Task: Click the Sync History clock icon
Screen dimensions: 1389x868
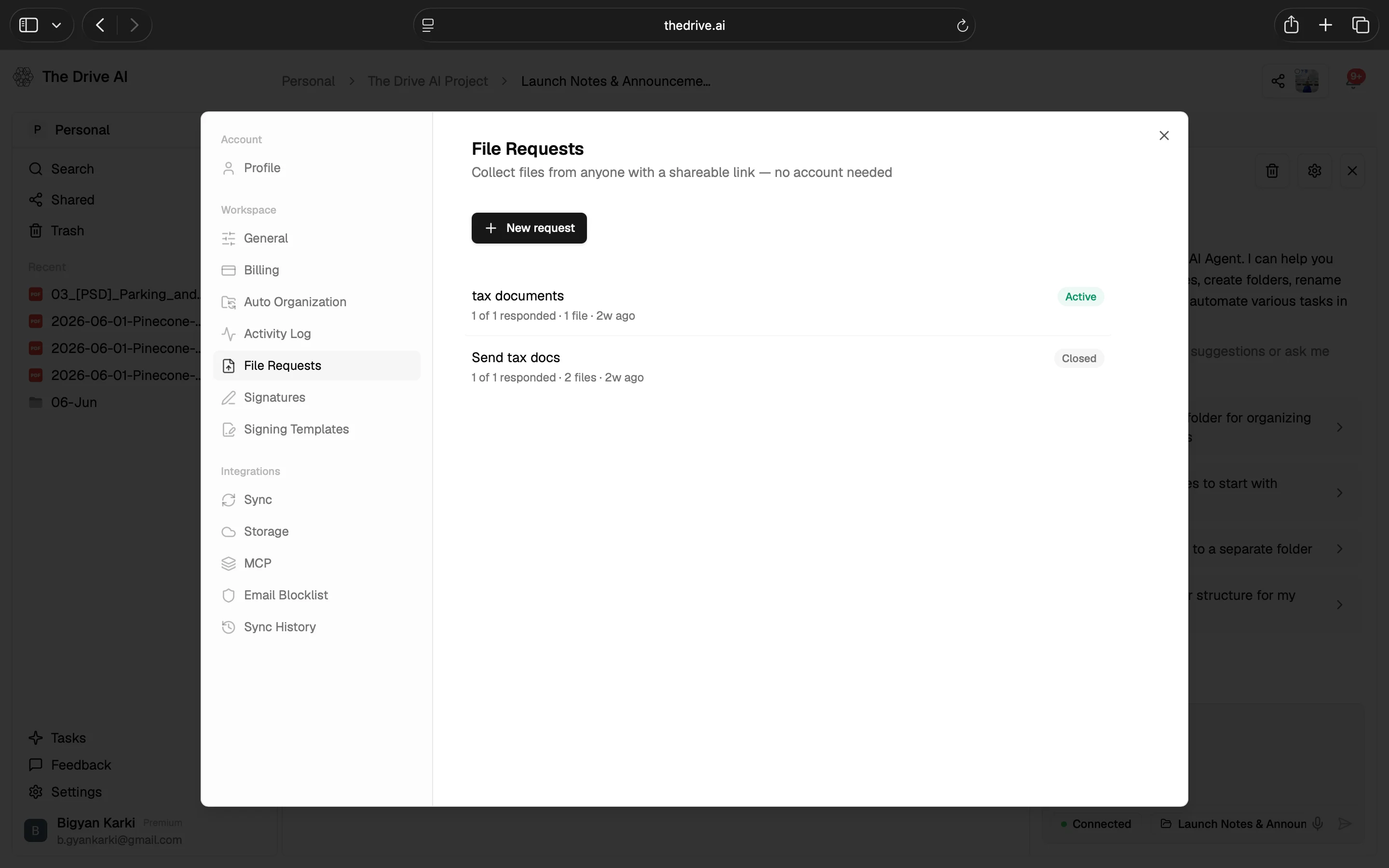Action: 229,627
